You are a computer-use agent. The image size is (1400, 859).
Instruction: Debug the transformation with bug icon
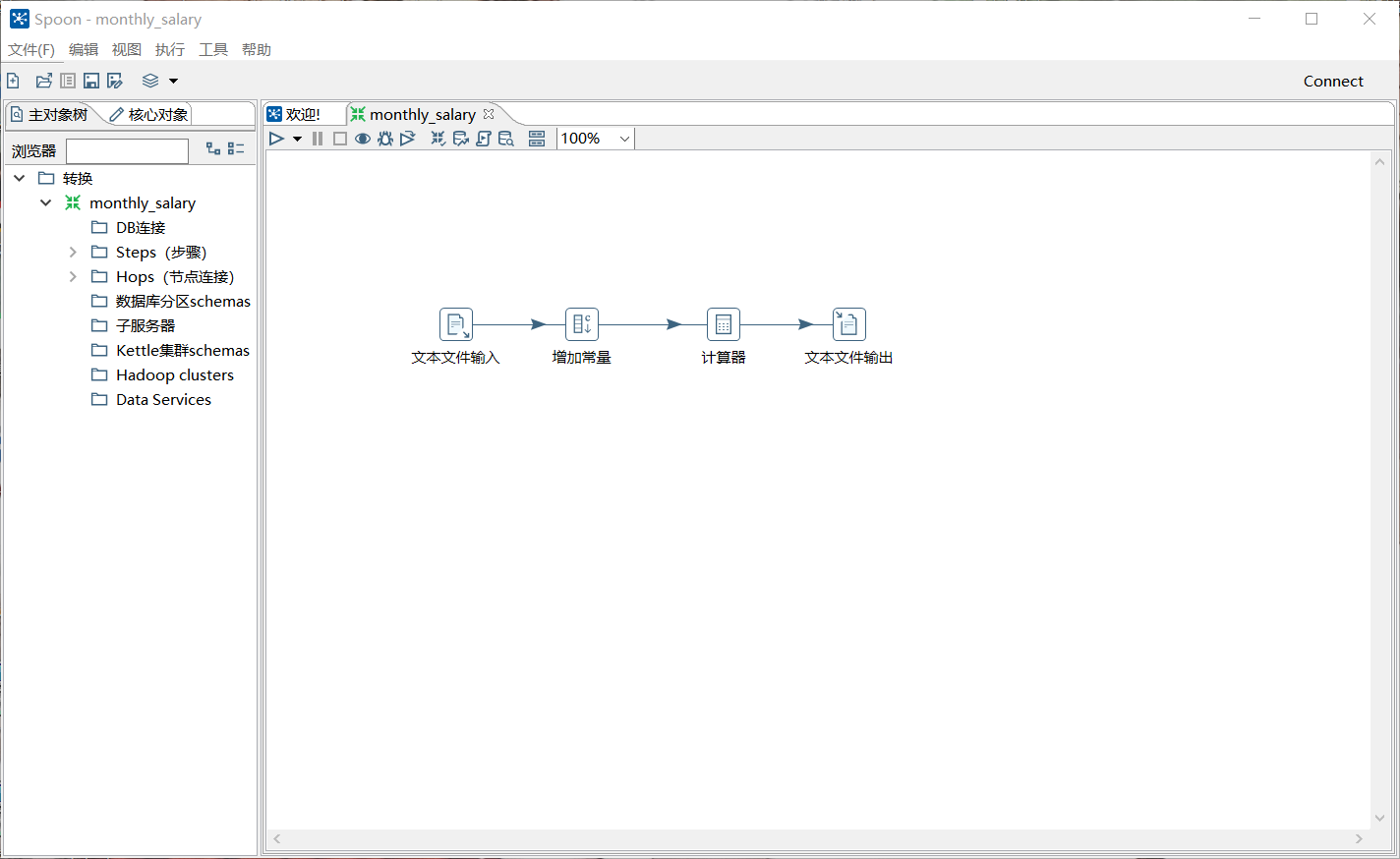pos(385,139)
